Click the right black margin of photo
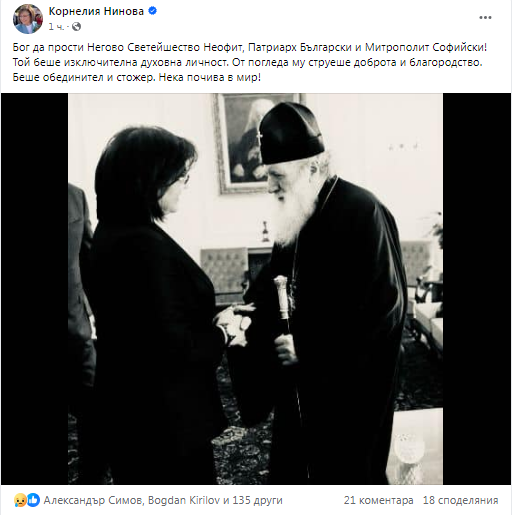Viewport: 512px width, 515px height. (x=477, y=289)
